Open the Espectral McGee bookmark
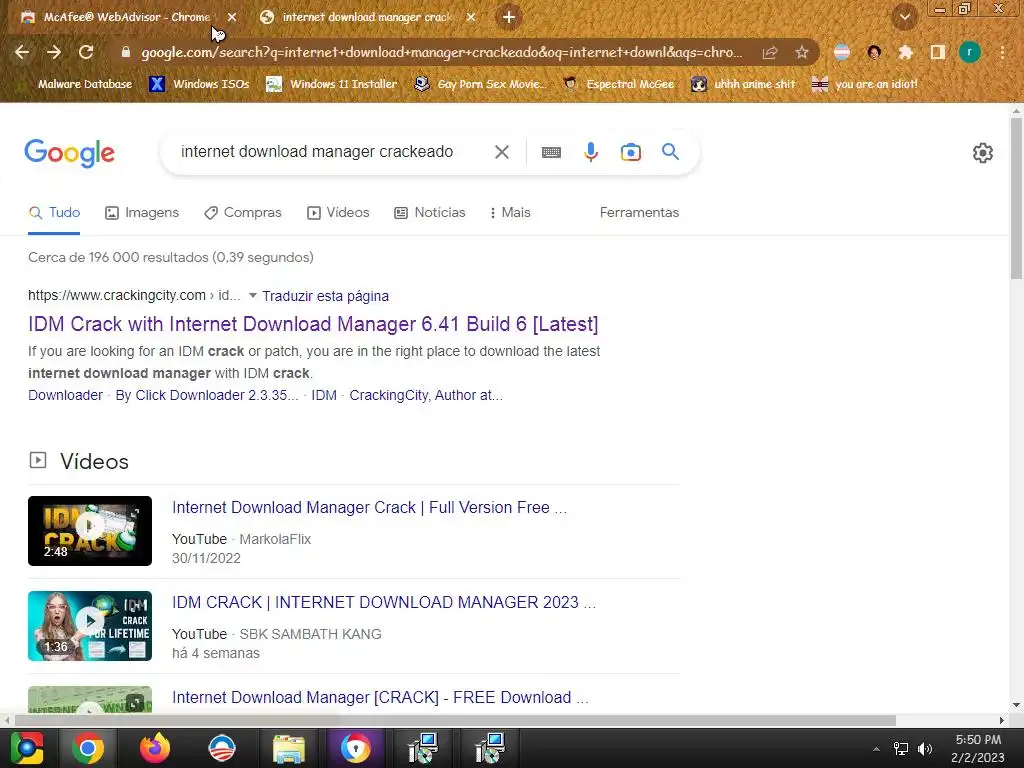Viewport: 1024px width, 768px height. point(619,84)
